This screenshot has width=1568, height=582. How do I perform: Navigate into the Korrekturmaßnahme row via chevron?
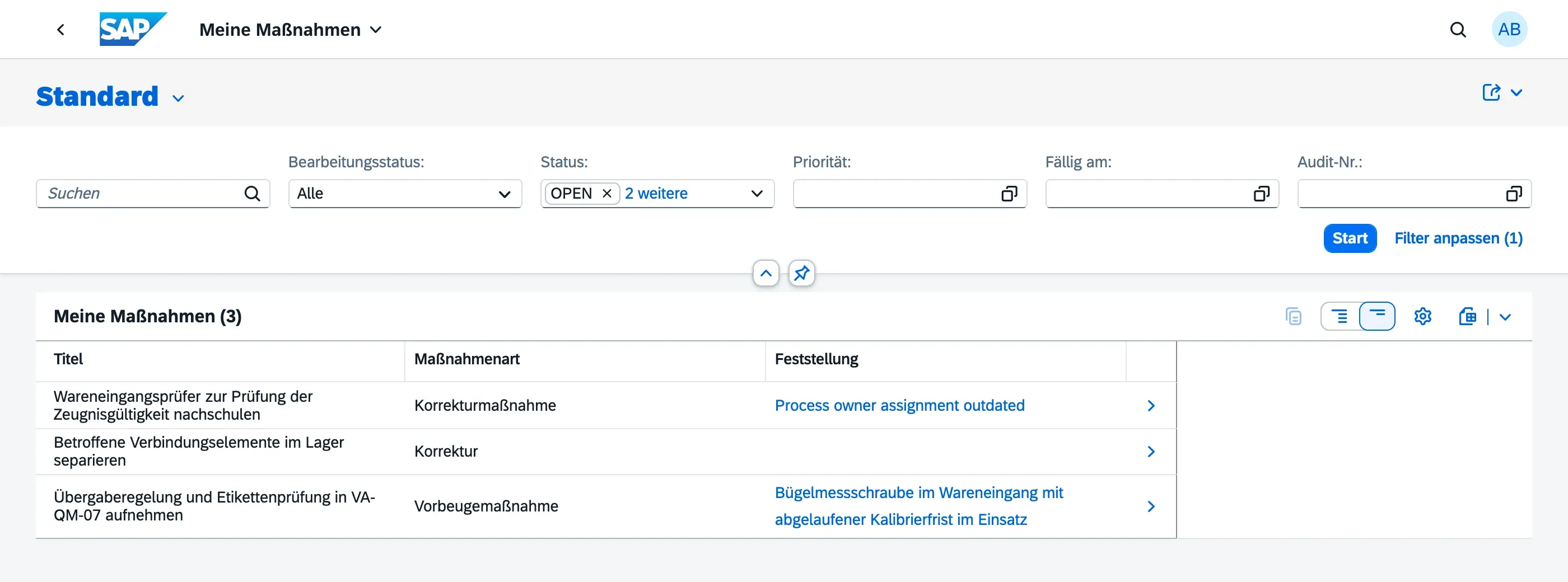(1150, 406)
